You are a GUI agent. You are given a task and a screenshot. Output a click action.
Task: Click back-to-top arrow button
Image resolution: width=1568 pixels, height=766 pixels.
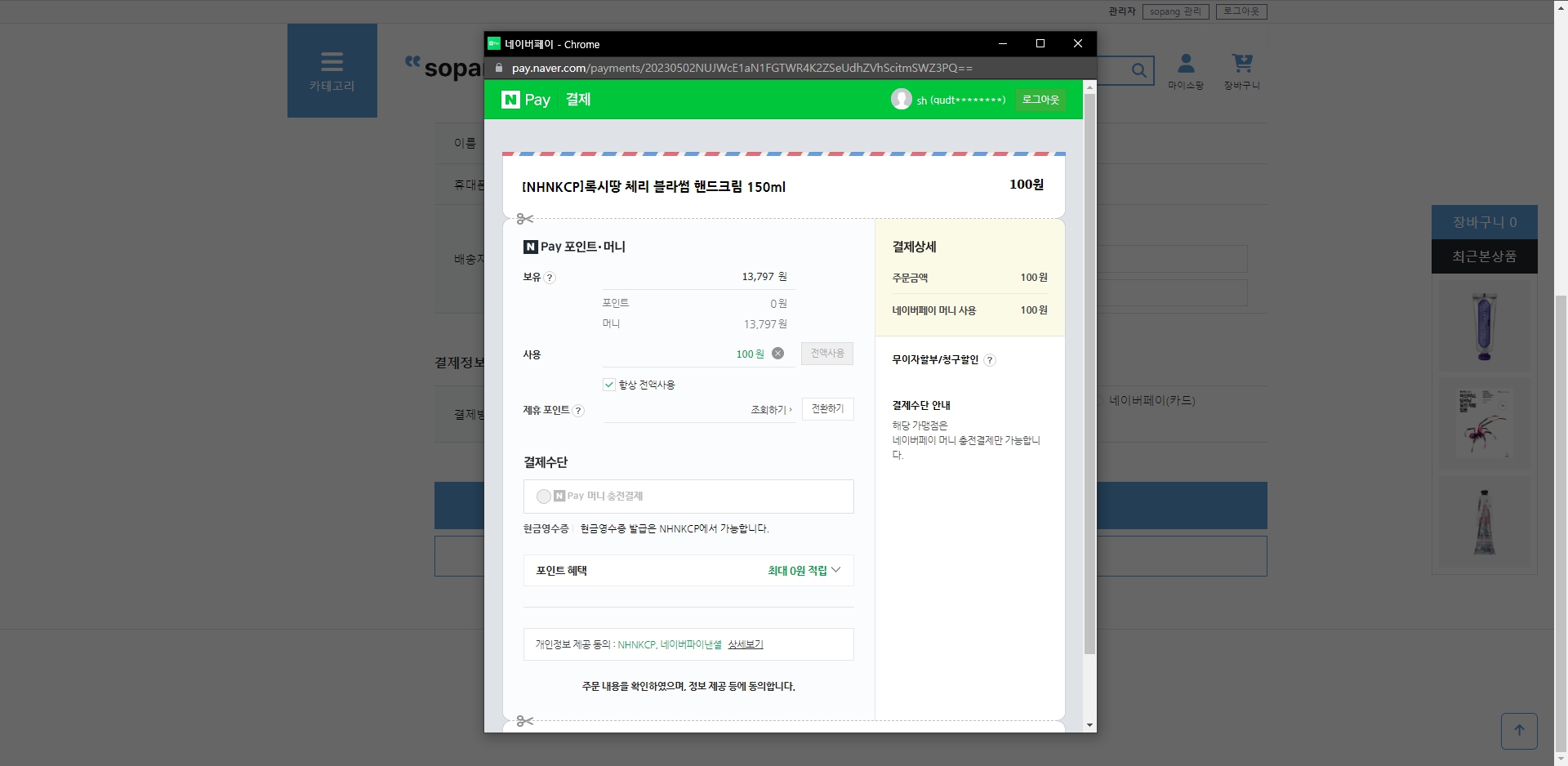click(1519, 731)
